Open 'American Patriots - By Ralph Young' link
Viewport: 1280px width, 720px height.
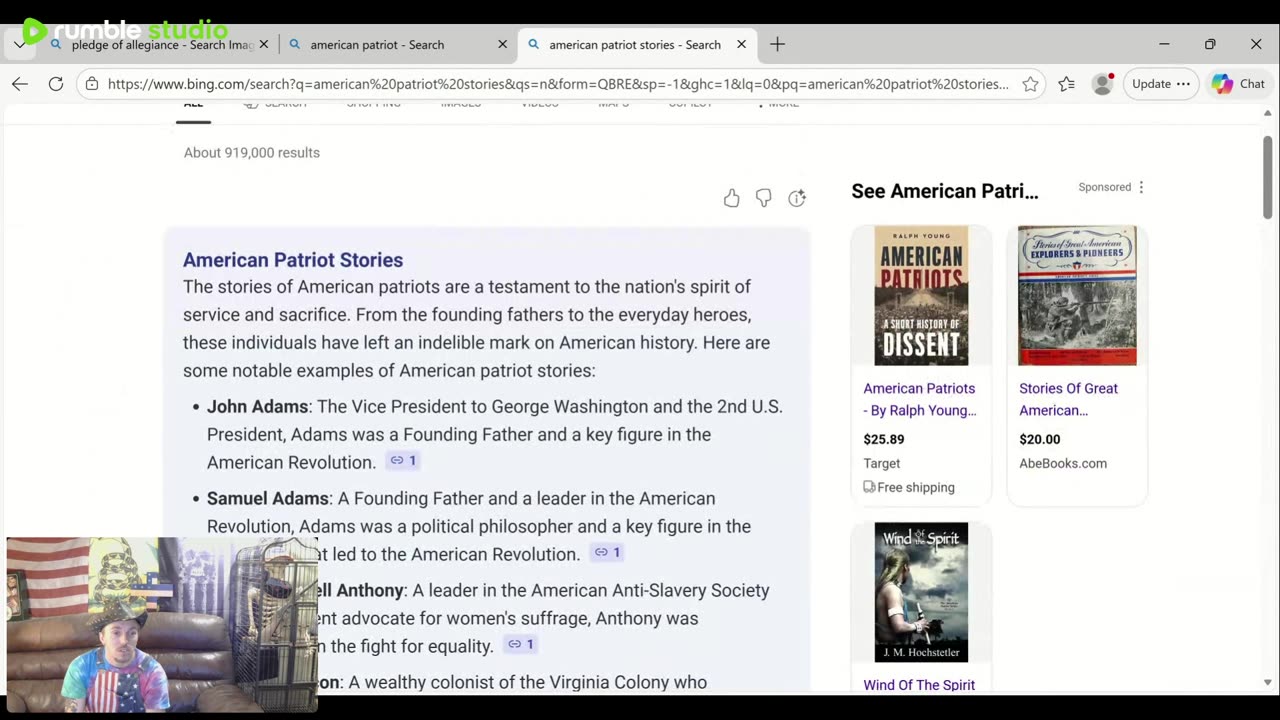(x=919, y=399)
